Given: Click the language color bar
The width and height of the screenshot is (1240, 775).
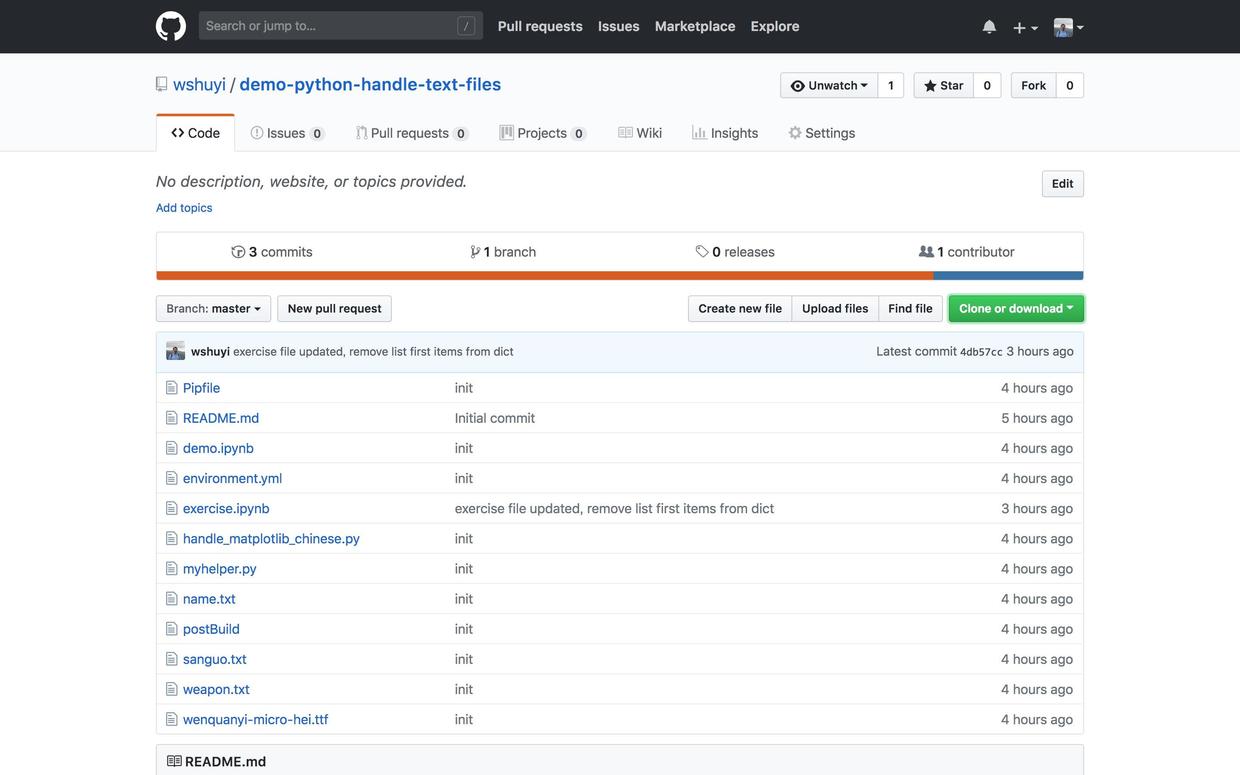Looking at the screenshot, I should (619, 276).
